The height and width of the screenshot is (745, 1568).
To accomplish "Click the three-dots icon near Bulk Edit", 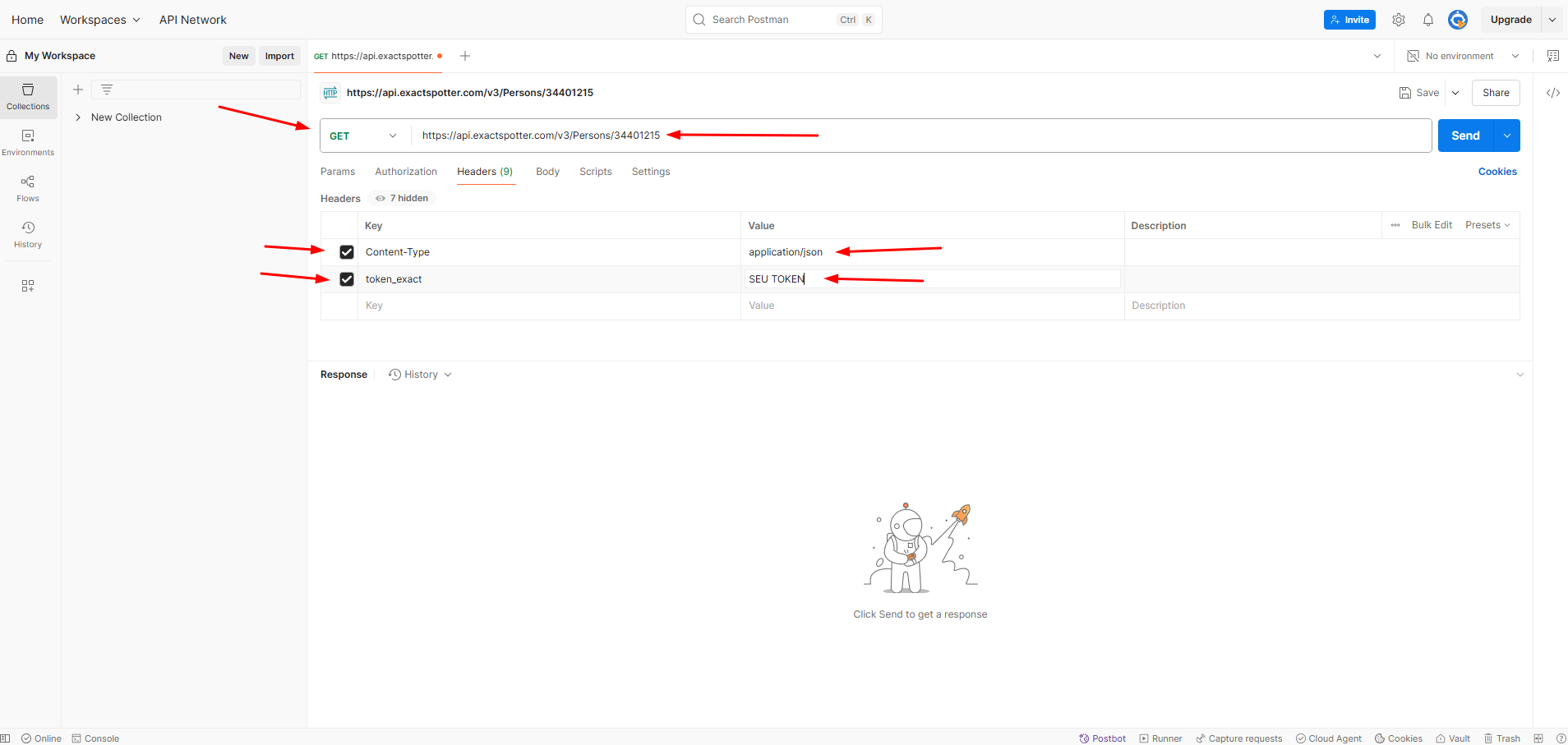I will coord(1395,225).
